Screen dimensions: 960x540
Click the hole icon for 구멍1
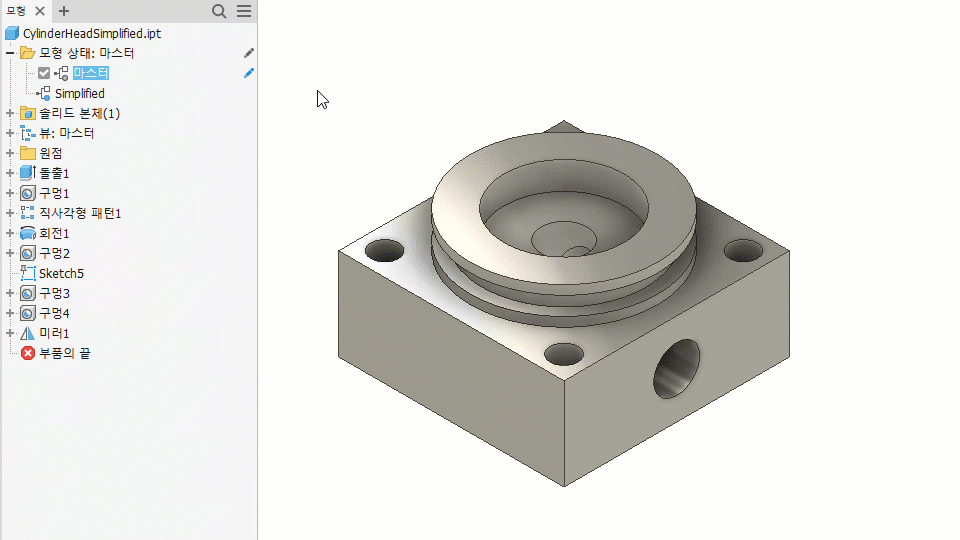tap(28, 193)
